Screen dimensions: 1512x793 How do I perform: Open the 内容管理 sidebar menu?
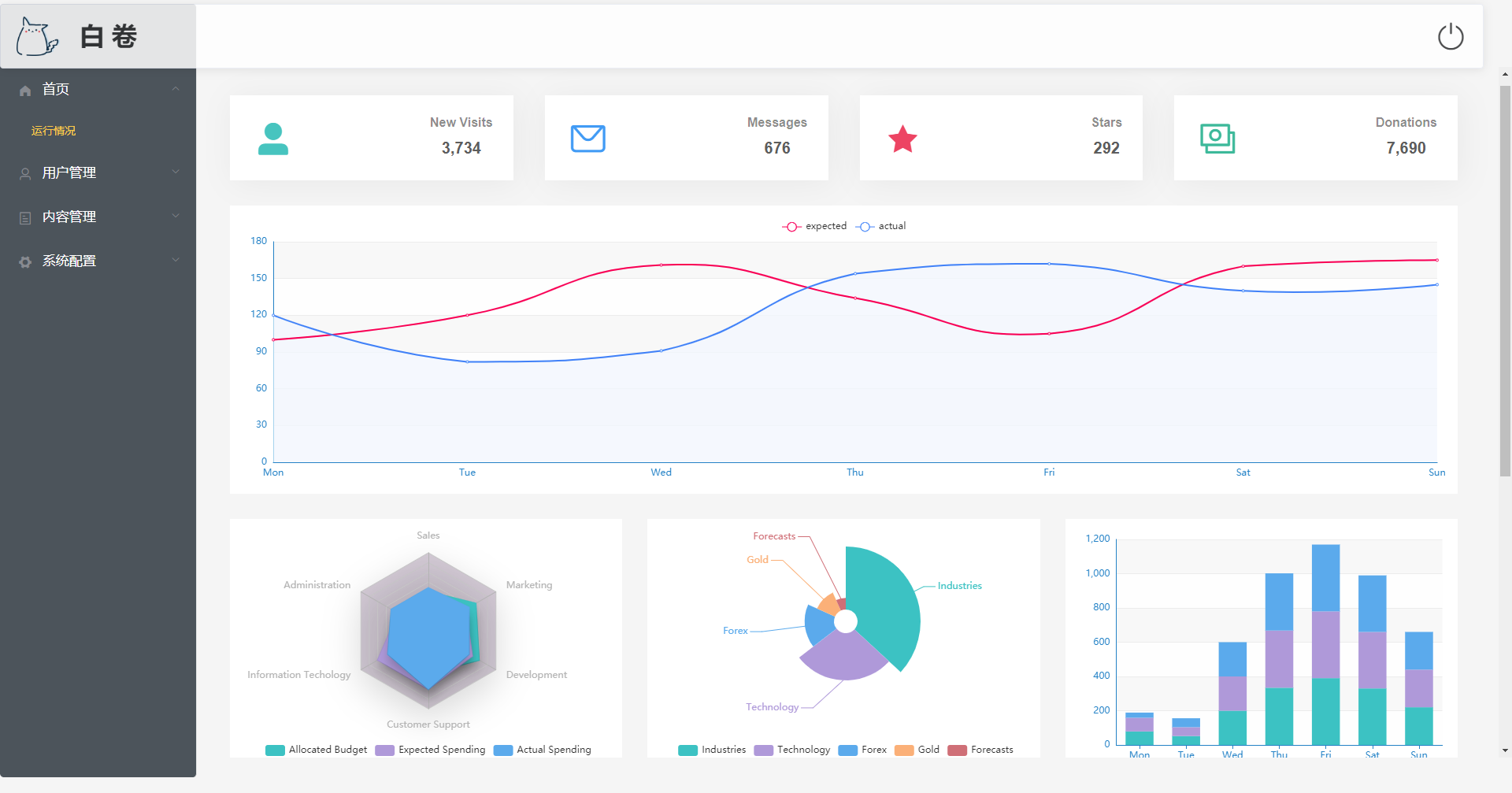click(98, 217)
